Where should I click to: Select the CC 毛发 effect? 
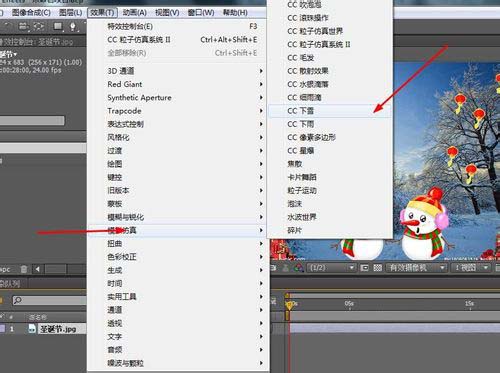[329, 58]
